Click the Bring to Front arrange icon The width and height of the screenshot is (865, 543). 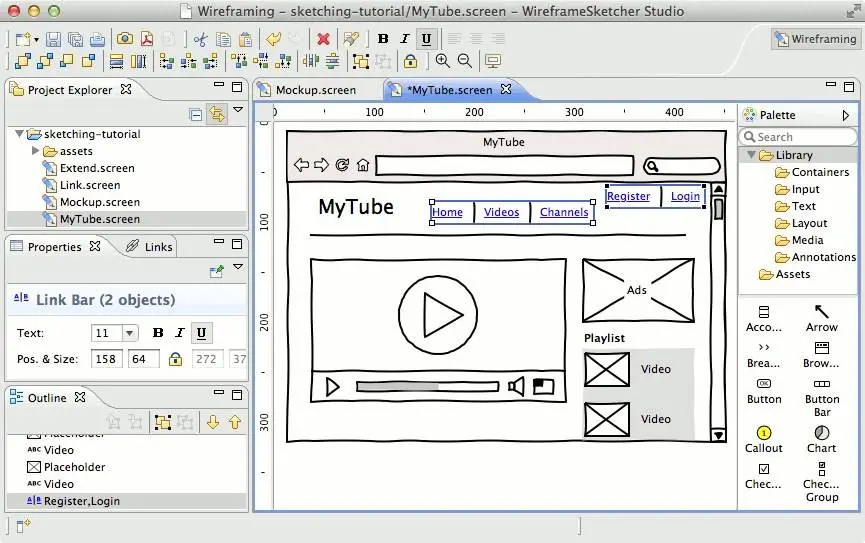(23, 61)
